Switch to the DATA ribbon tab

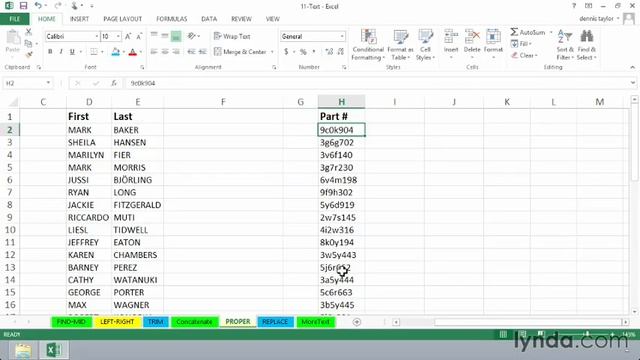coord(209,19)
